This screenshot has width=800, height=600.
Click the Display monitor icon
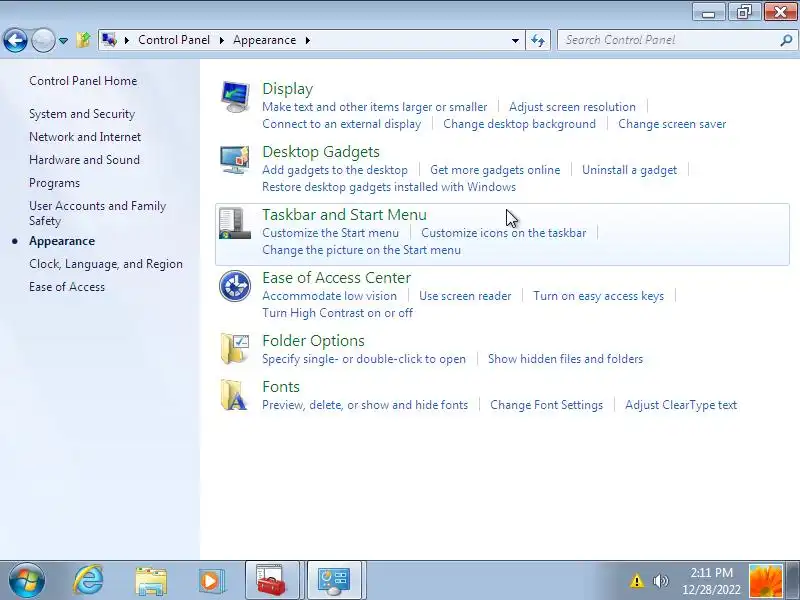(x=235, y=97)
